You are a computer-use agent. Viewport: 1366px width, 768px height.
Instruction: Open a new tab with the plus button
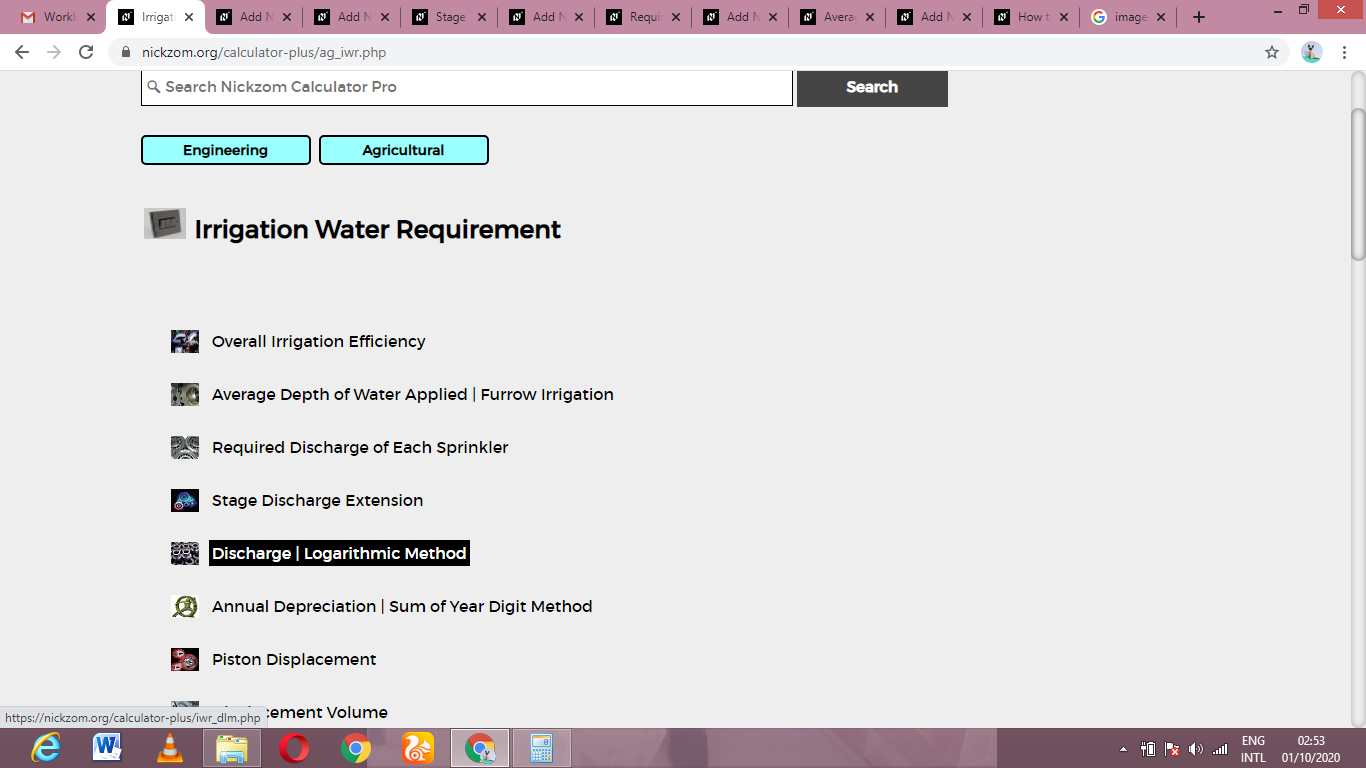[1199, 17]
